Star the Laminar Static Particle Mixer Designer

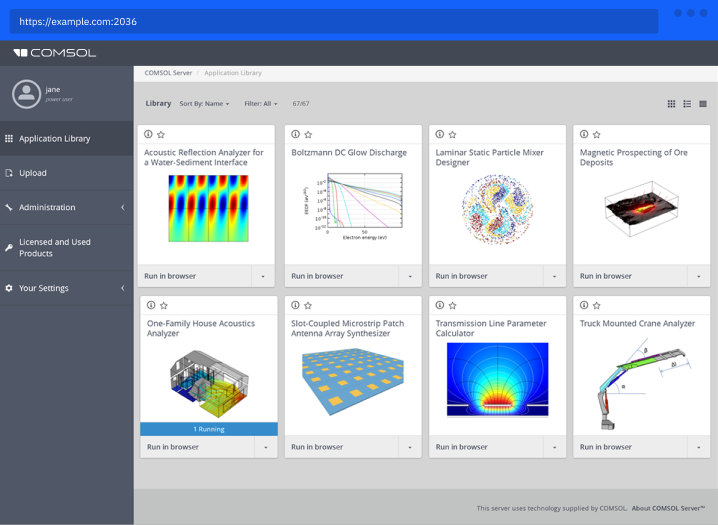tap(452, 135)
